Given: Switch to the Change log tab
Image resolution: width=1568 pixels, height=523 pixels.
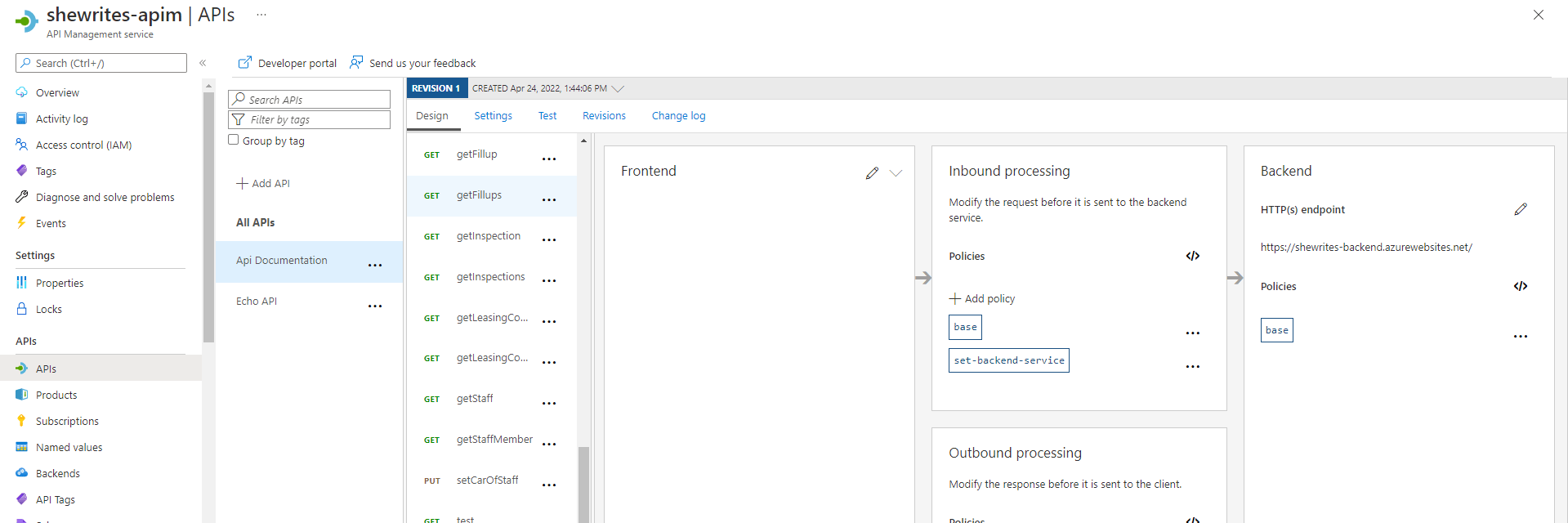Looking at the screenshot, I should pyautogui.click(x=678, y=116).
